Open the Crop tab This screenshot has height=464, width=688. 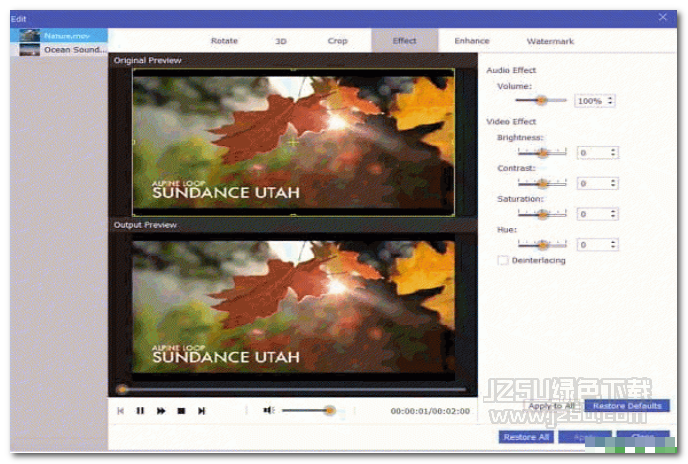(337, 41)
